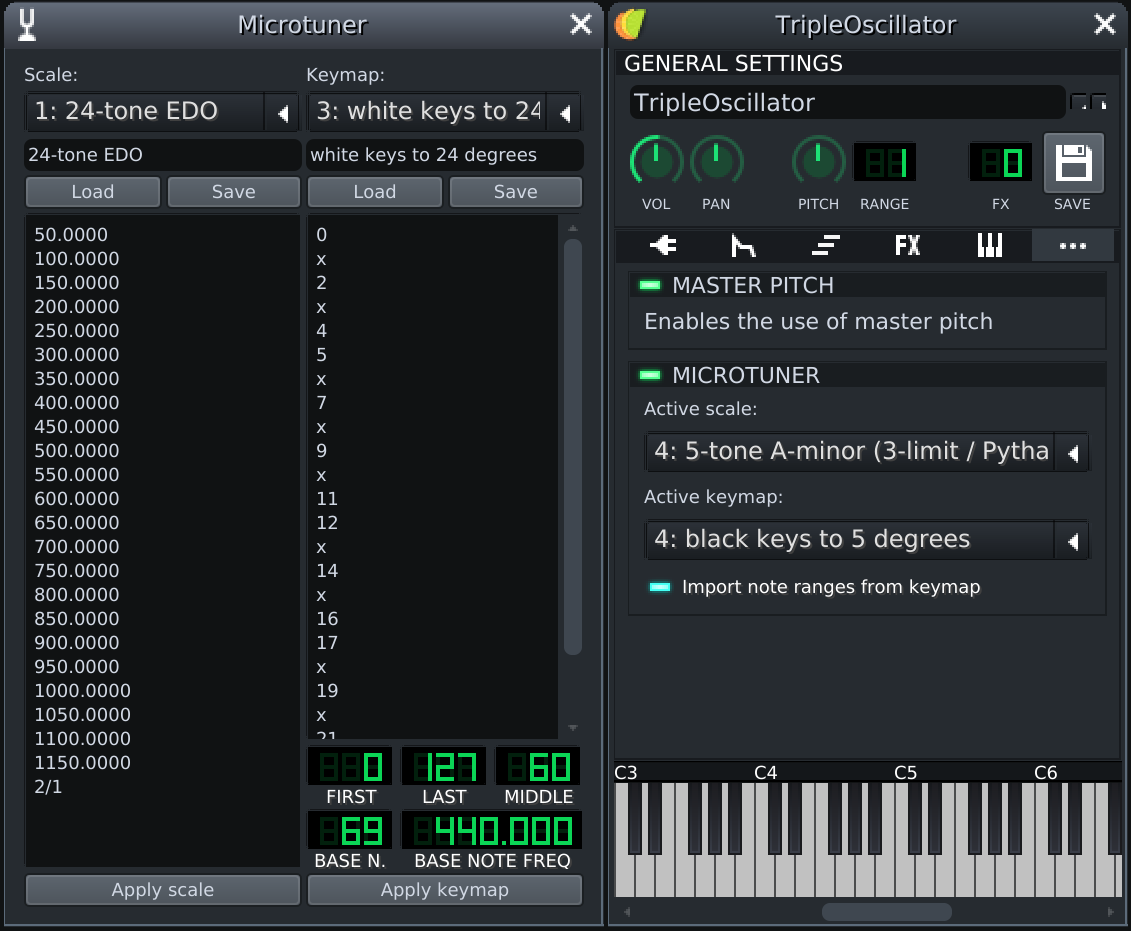This screenshot has width=1131, height=931.
Task: Click the TripleOscillator window logo icon
Action: pyautogui.click(x=630, y=24)
